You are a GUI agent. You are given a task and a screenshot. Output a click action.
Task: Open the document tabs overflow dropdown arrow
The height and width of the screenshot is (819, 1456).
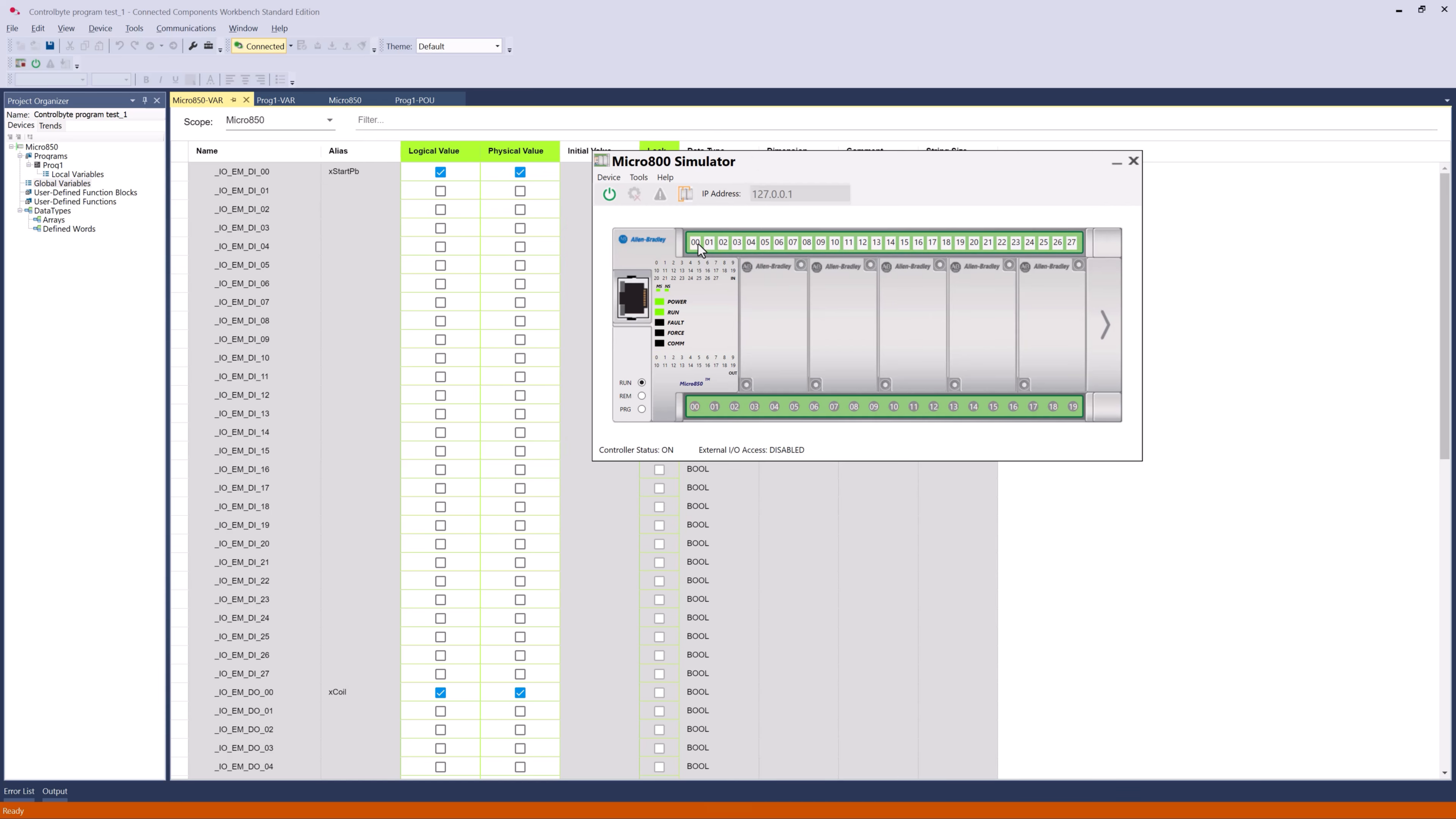(x=1447, y=101)
